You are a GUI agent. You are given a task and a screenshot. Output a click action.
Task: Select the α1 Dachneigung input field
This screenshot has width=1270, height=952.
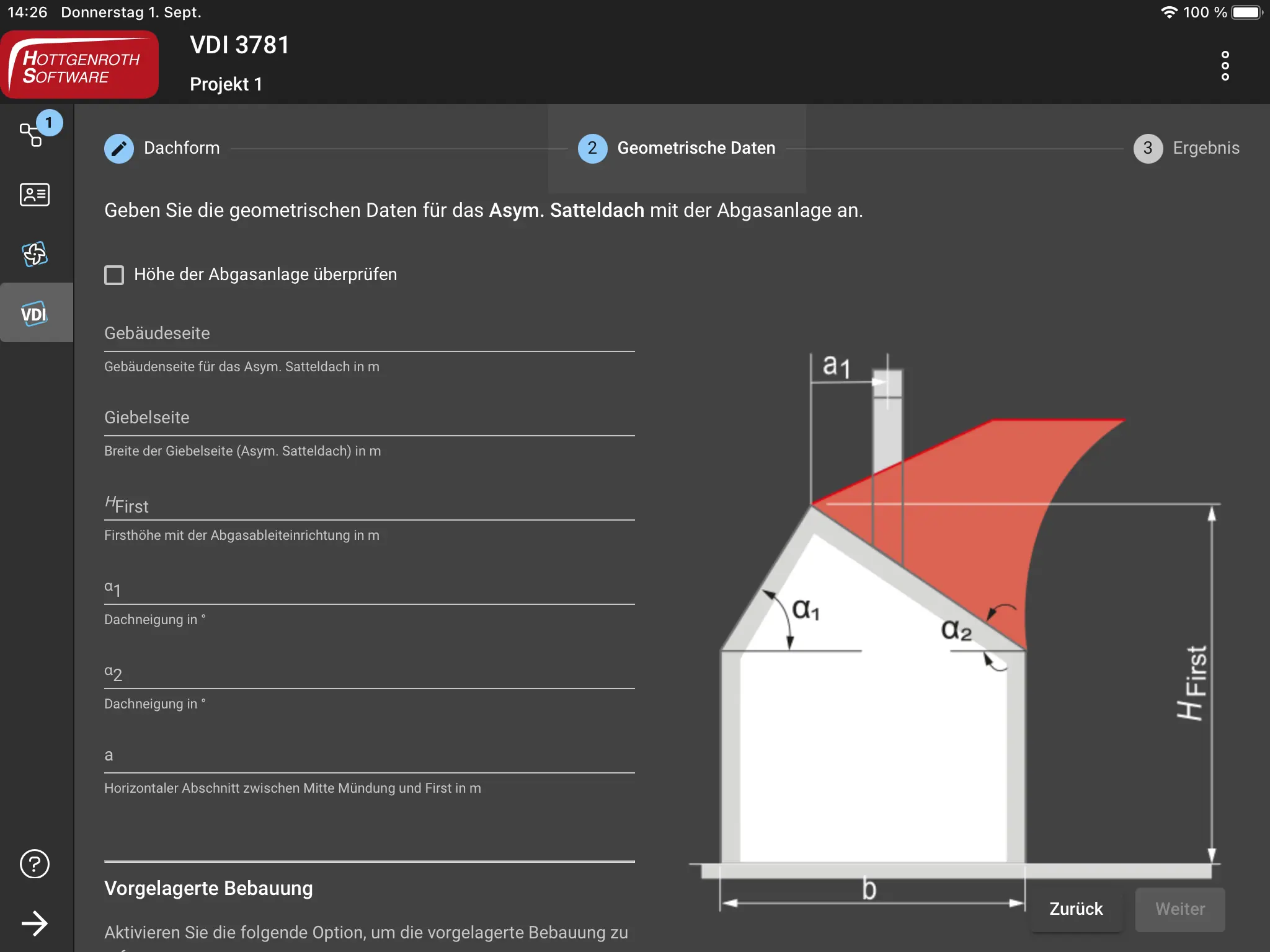[x=369, y=589]
